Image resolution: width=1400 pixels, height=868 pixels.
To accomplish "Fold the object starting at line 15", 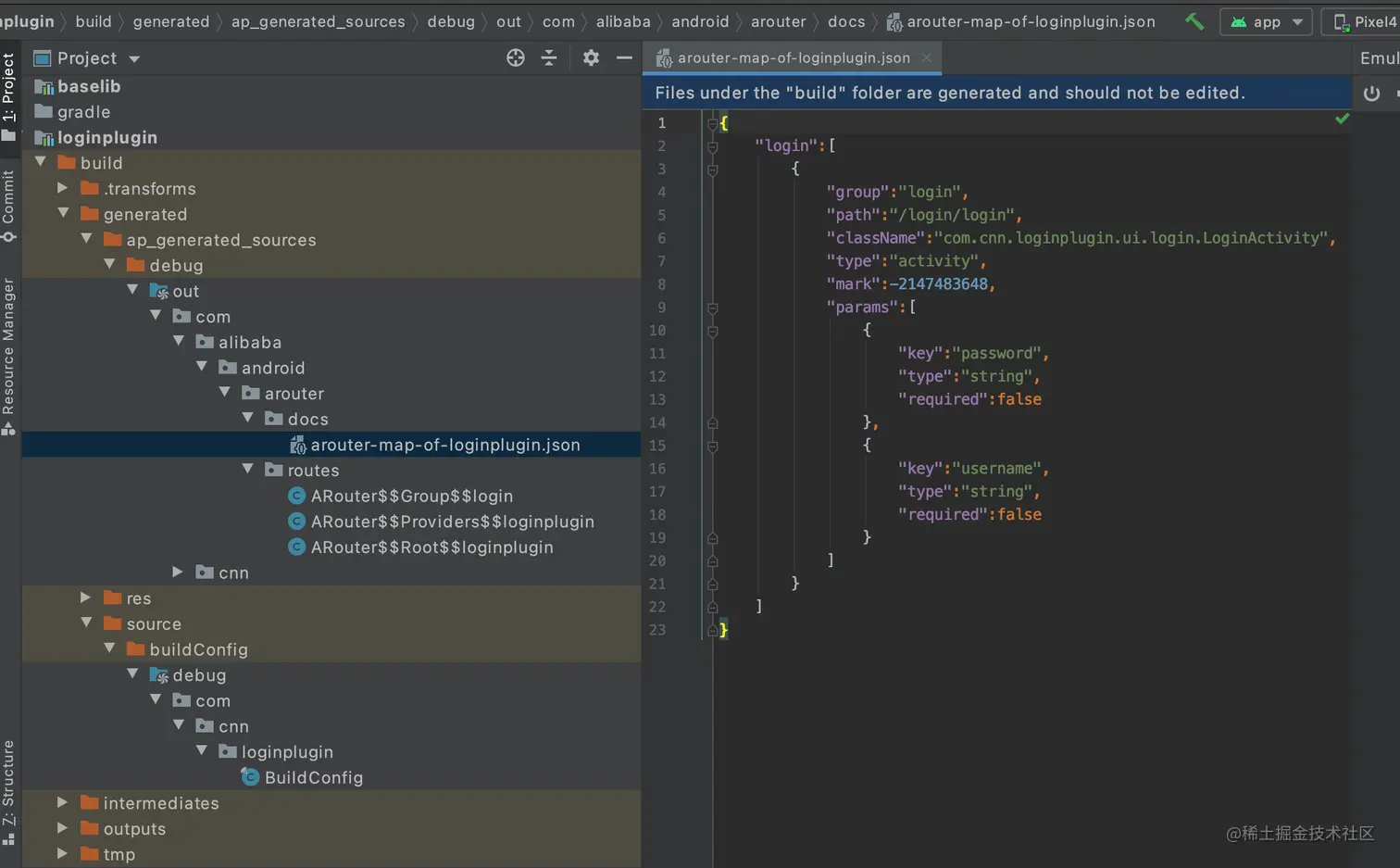I will coord(713,446).
